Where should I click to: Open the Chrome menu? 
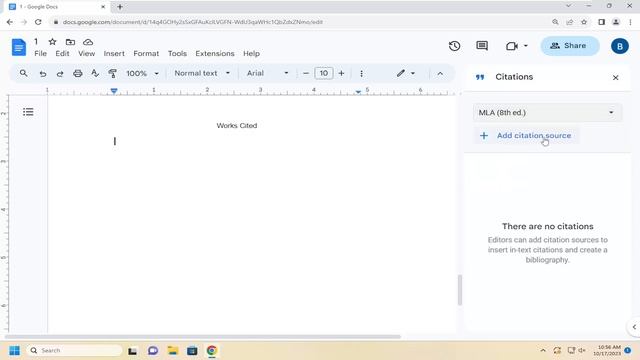click(x=631, y=22)
